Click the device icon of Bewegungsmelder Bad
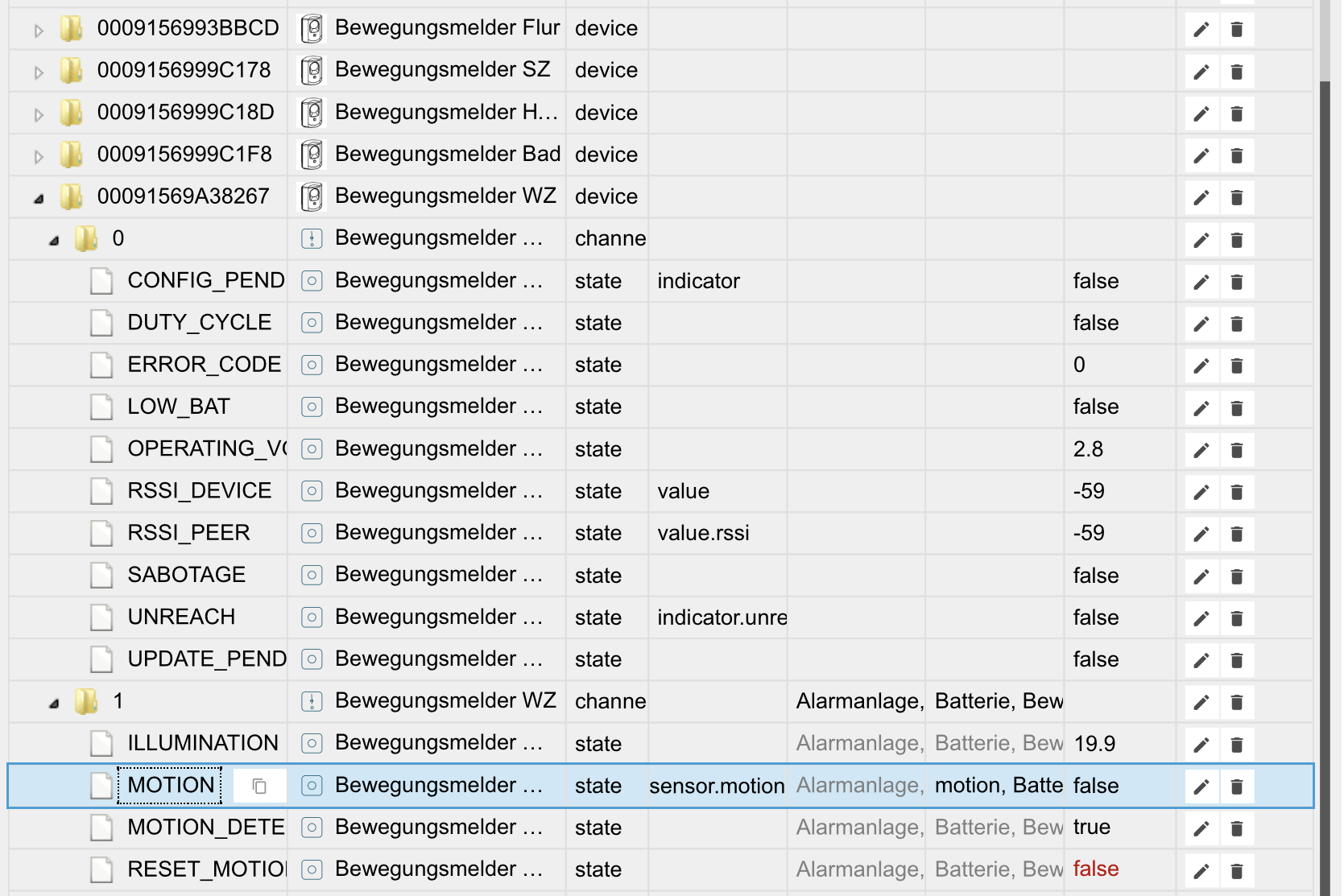1344x896 pixels. [x=312, y=155]
